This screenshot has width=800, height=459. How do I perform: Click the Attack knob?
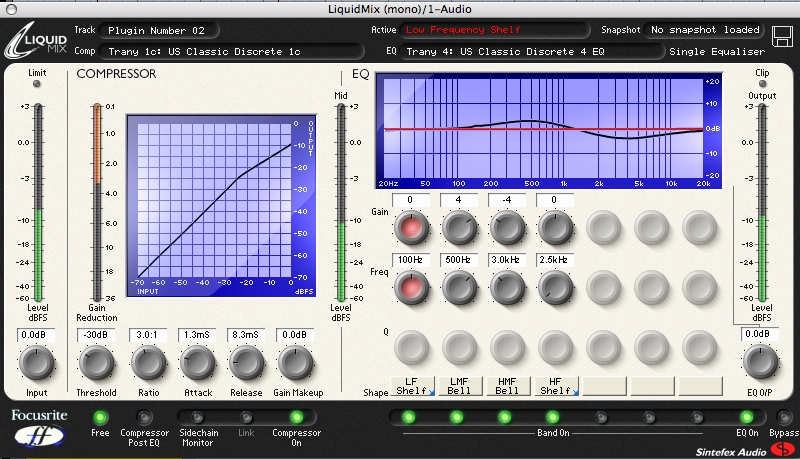pyautogui.click(x=197, y=363)
